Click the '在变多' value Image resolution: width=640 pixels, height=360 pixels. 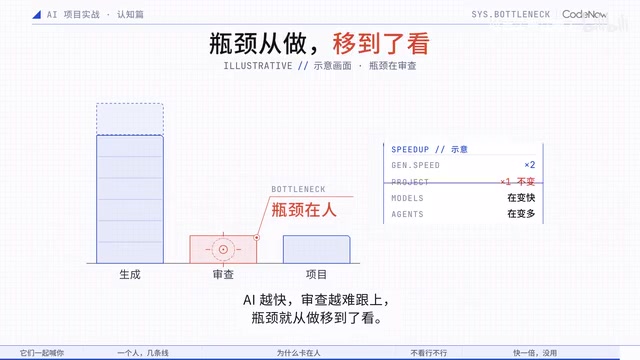(x=521, y=214)
